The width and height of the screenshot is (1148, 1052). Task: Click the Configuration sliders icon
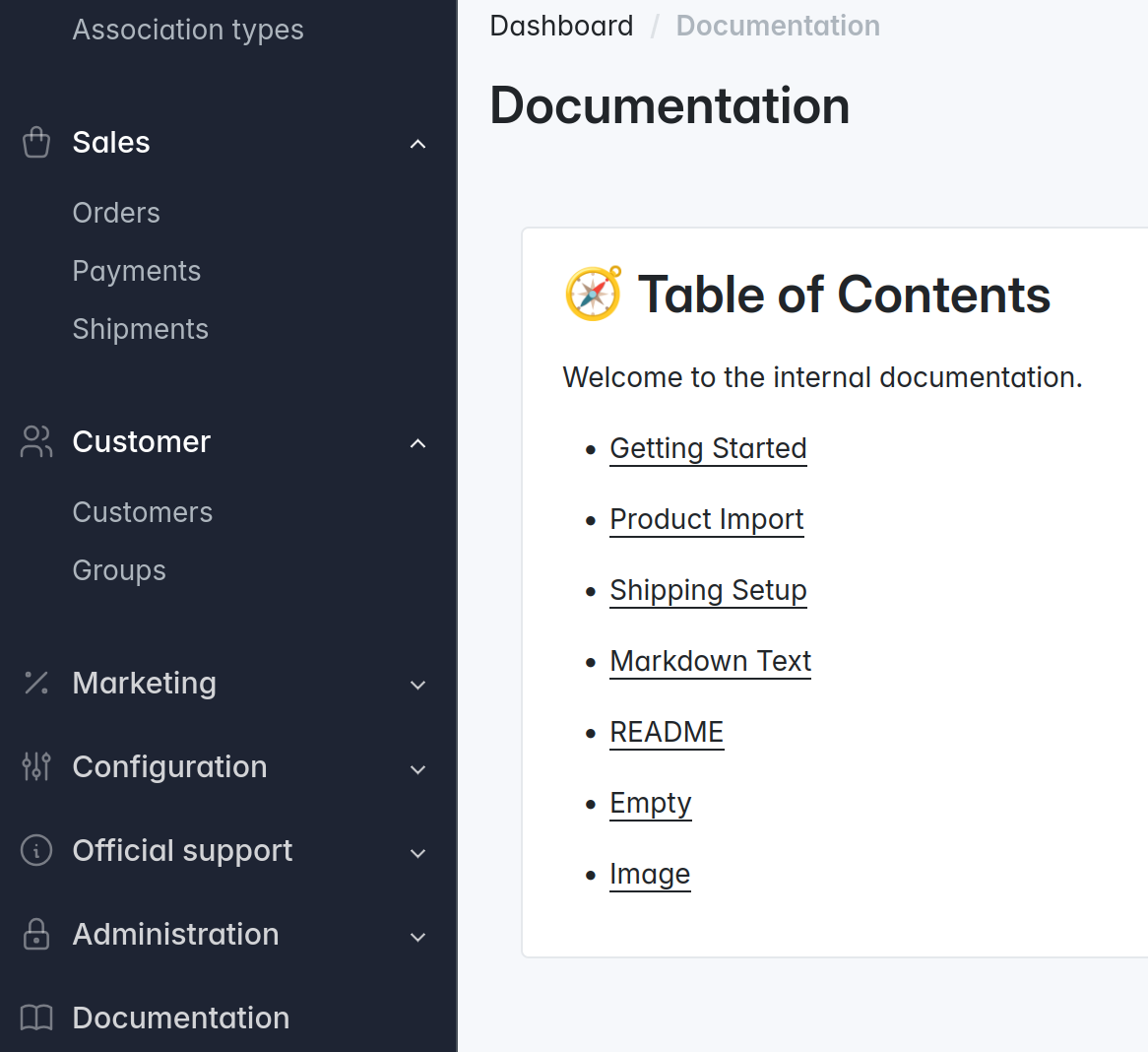click(36, 767)
